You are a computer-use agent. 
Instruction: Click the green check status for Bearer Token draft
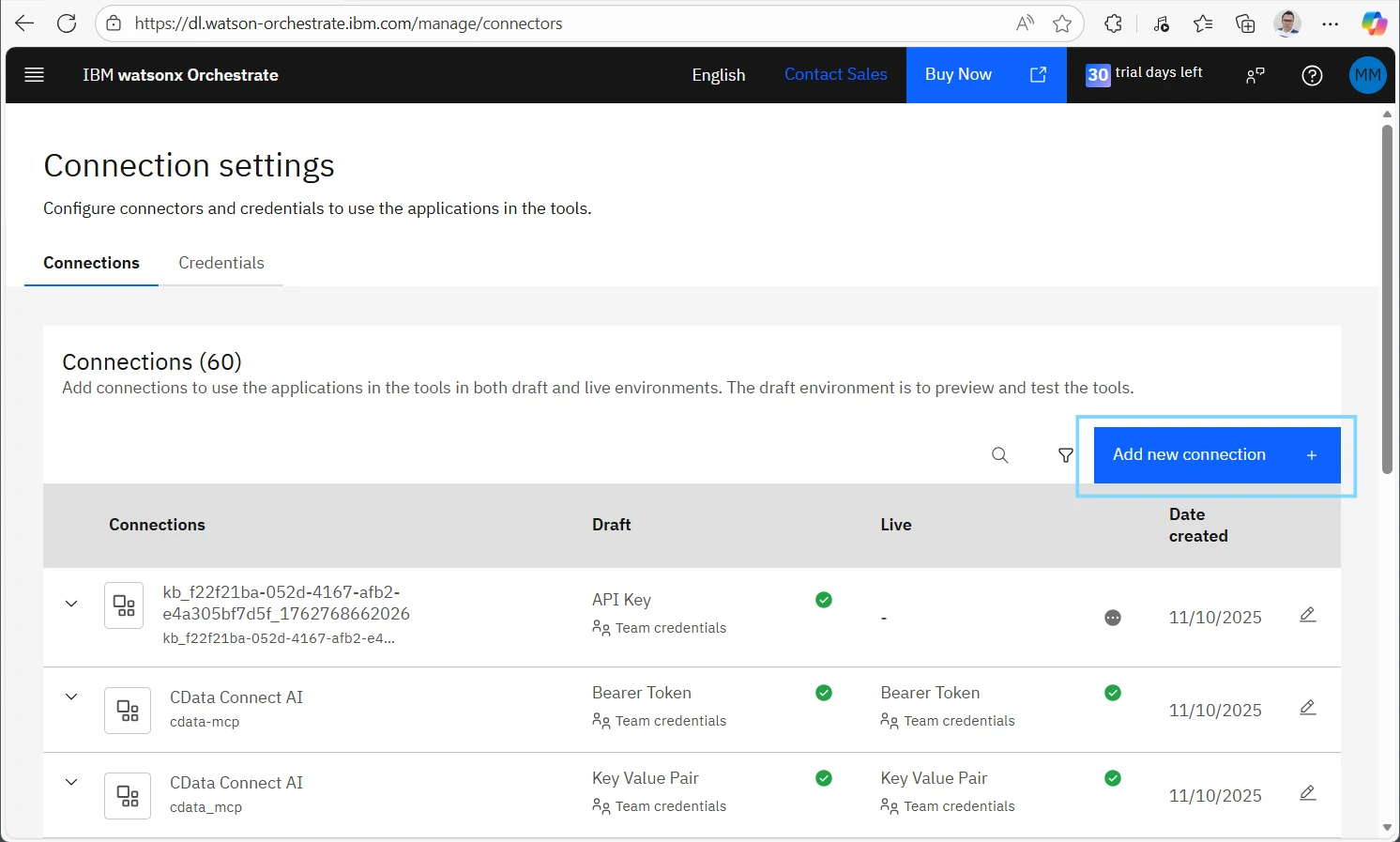click(x=824, y=692)
